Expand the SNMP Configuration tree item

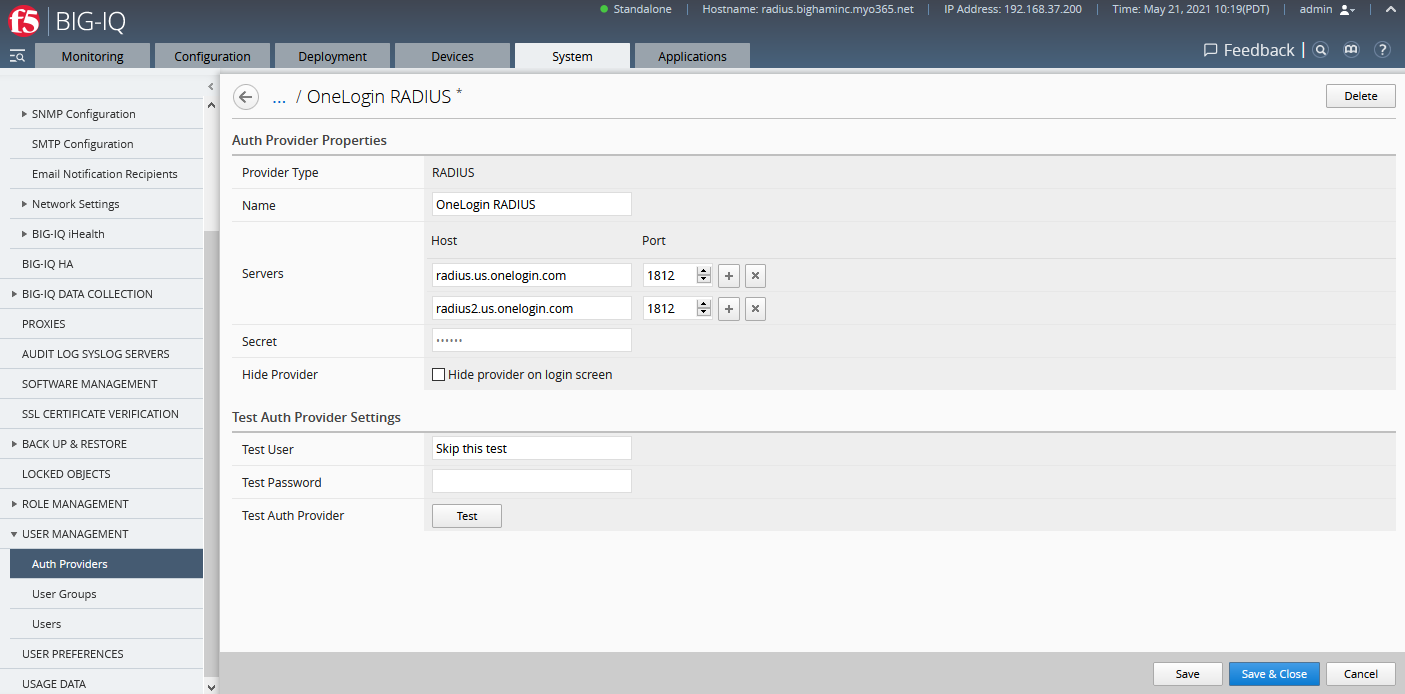(x=24, y=114)
